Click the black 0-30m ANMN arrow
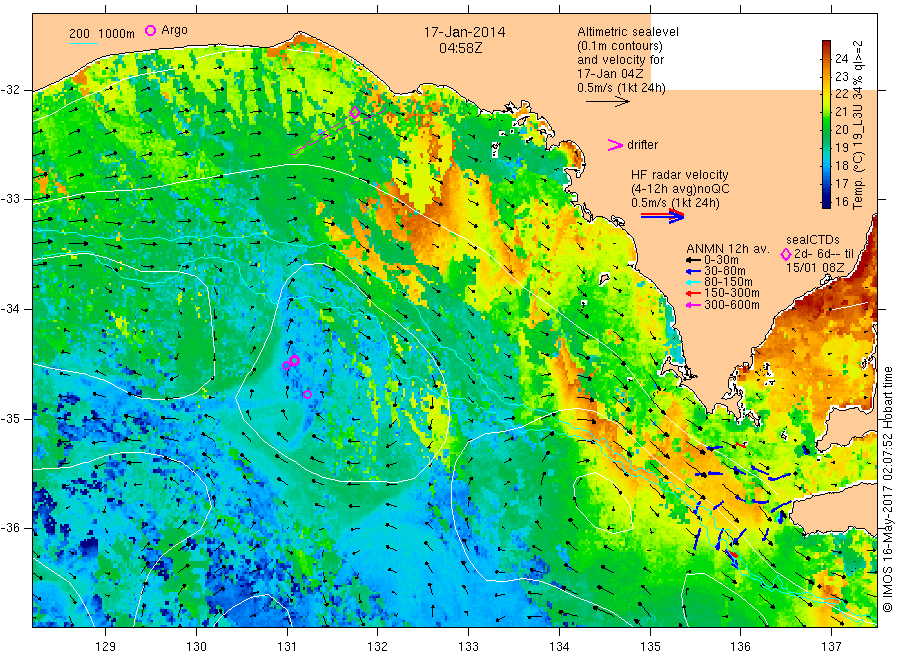The image size is (900, 660). click(x=693, y=260)
